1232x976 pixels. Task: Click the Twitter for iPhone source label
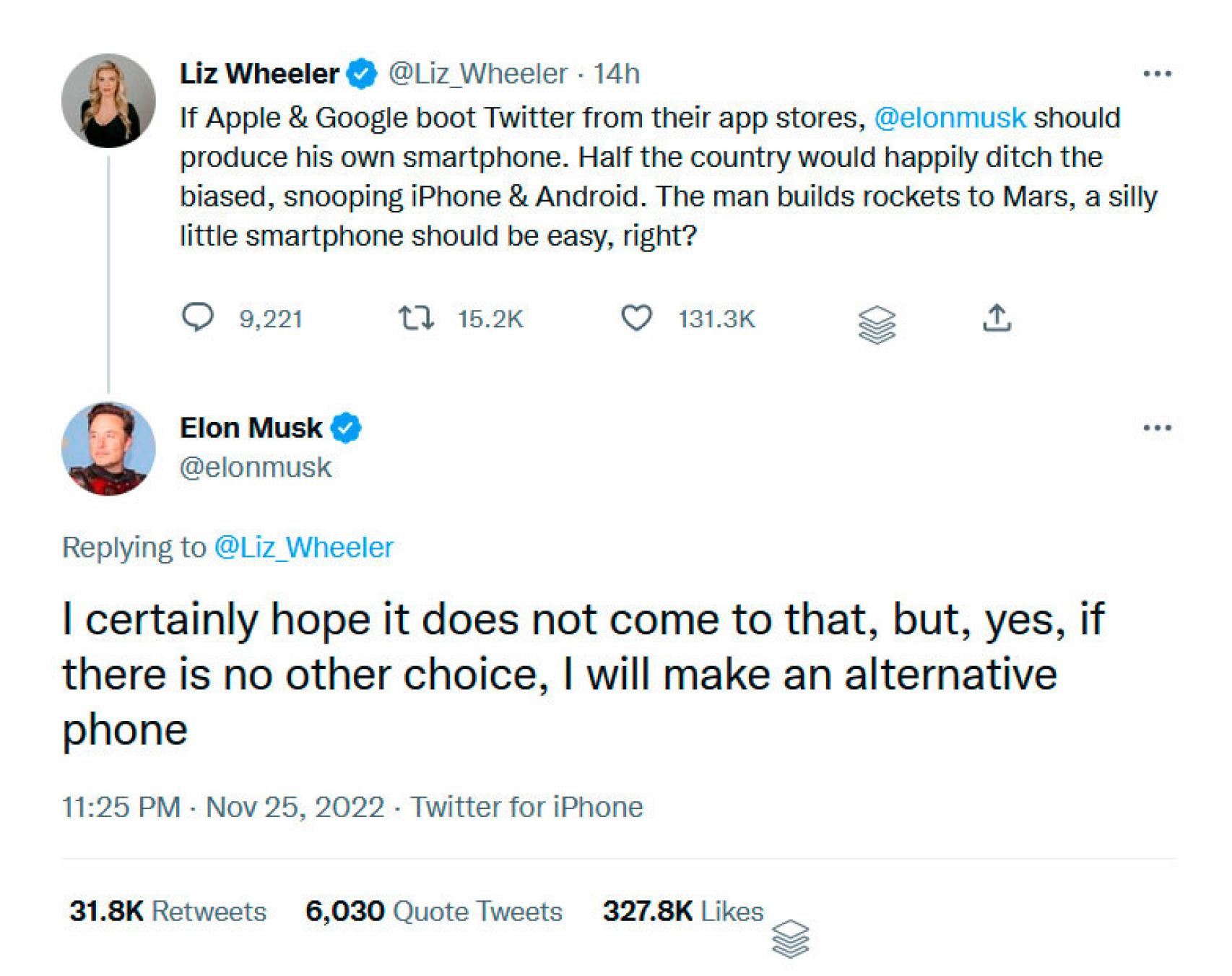(x=526, y=807)
